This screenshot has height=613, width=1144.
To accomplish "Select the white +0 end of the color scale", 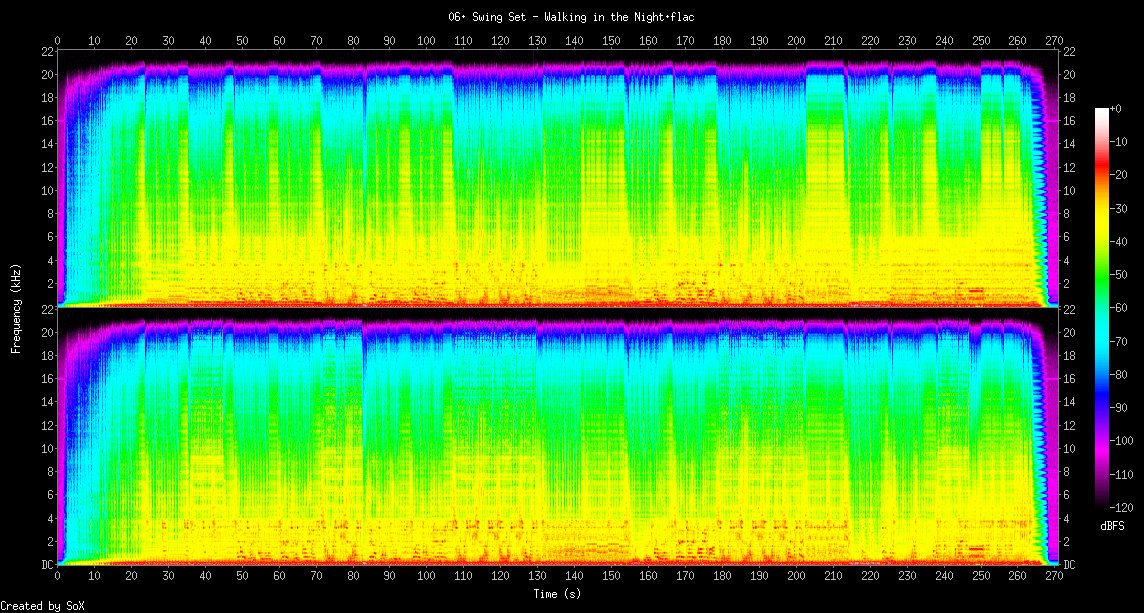I will click(x=1102, y=110).
